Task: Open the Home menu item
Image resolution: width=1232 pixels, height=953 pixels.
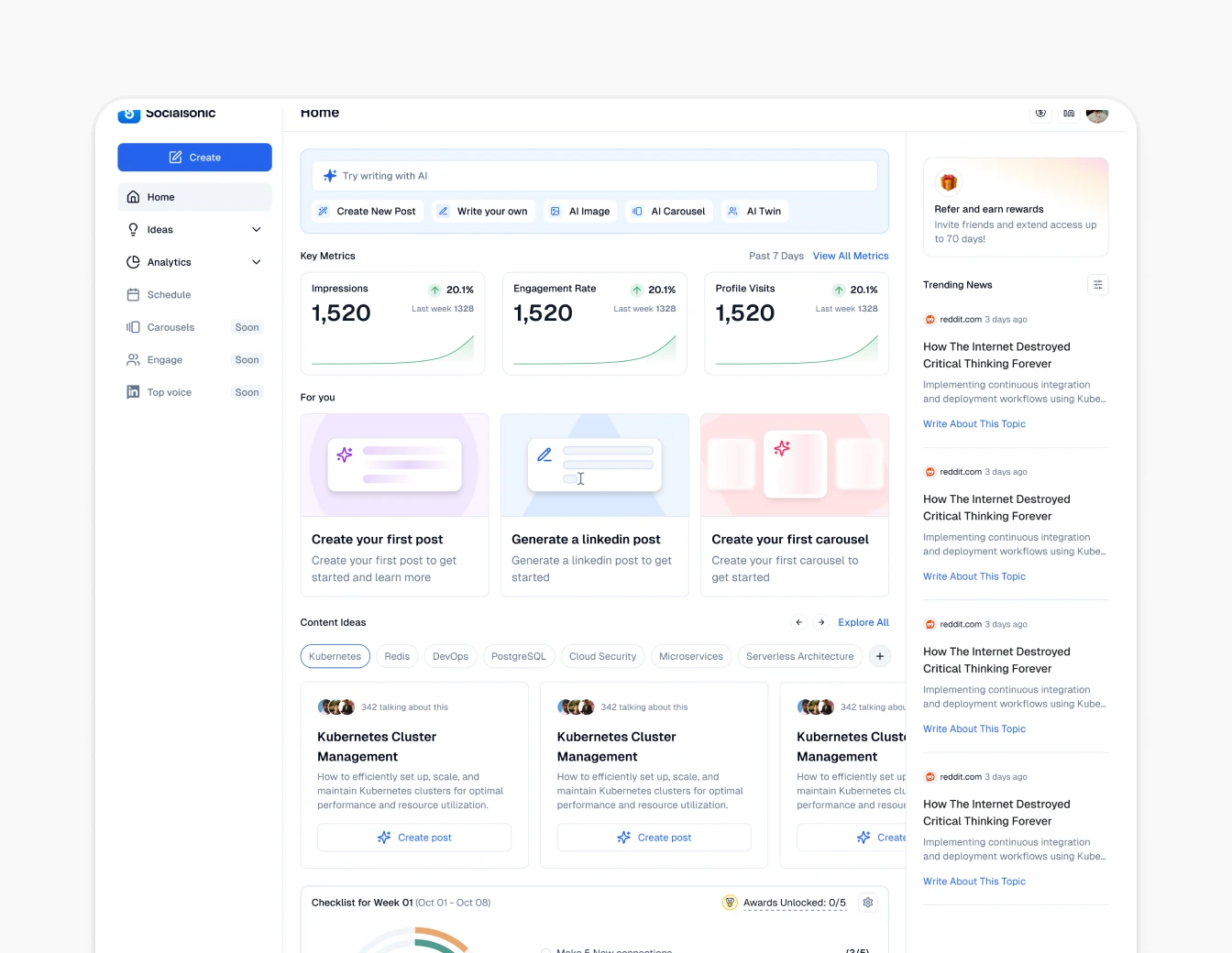Action: (x=161, y=196)
